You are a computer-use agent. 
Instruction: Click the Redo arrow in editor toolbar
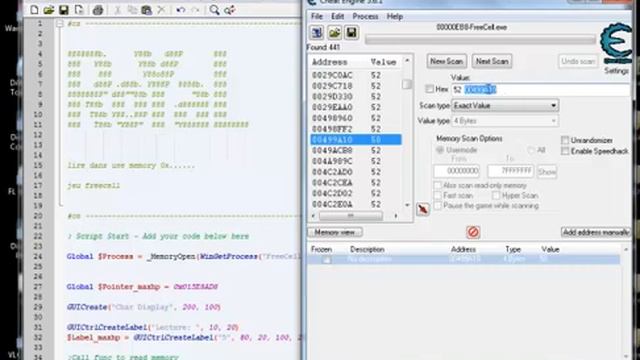(x=196, y=10)
